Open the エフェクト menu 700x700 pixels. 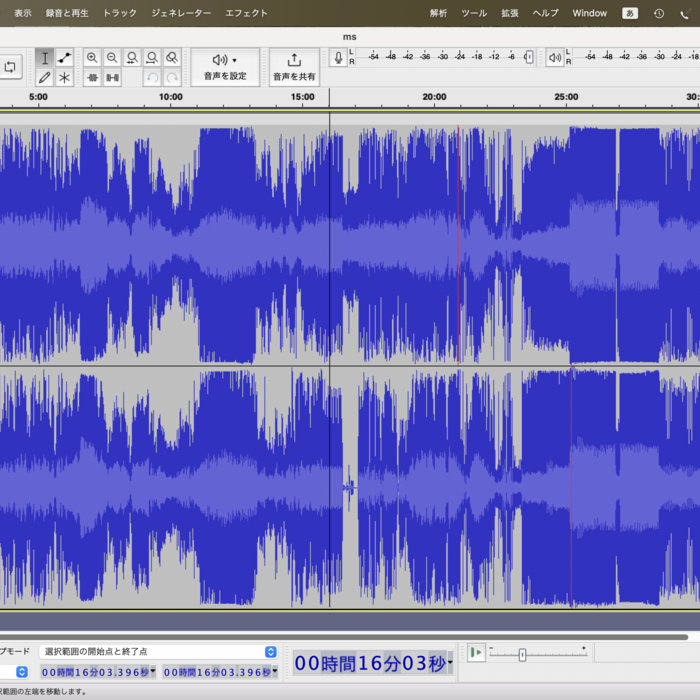(x=246, y=13)
